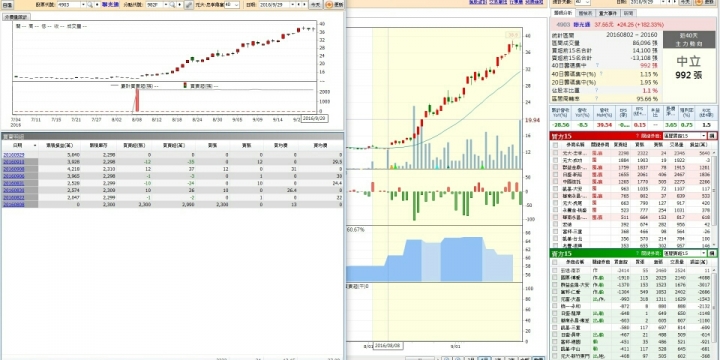The height and width of the screenshot is (360, 720).
Task: Open stock code 4903 dropdown arrow
Action: (83, 5)
